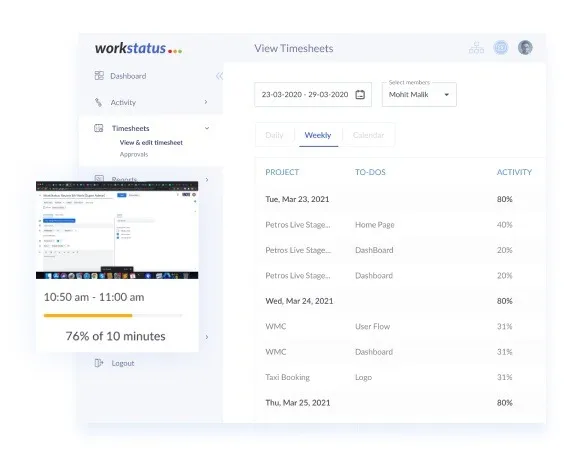
Task: Click the Logout icon
Action: pyautogui.click(x=99, y=363)
